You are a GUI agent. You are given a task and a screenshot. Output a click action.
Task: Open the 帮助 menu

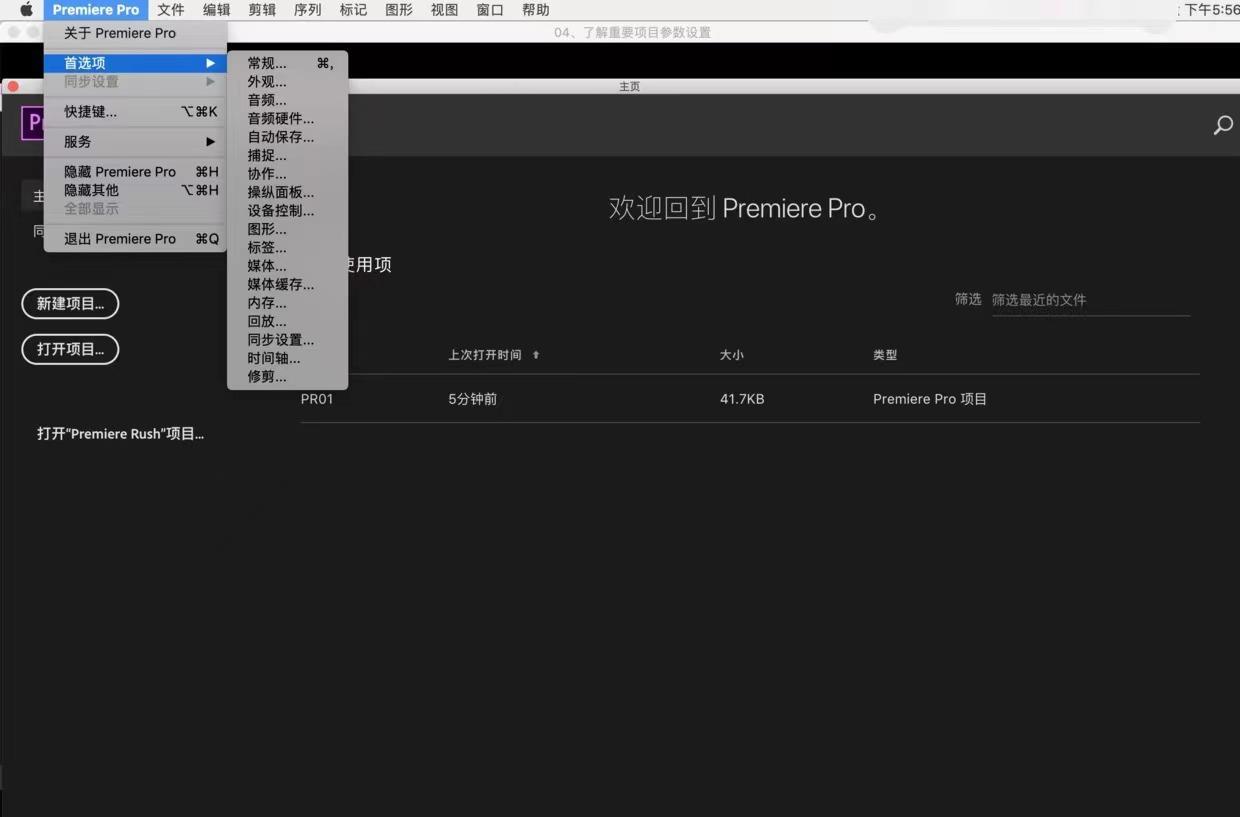click(536, 10)
